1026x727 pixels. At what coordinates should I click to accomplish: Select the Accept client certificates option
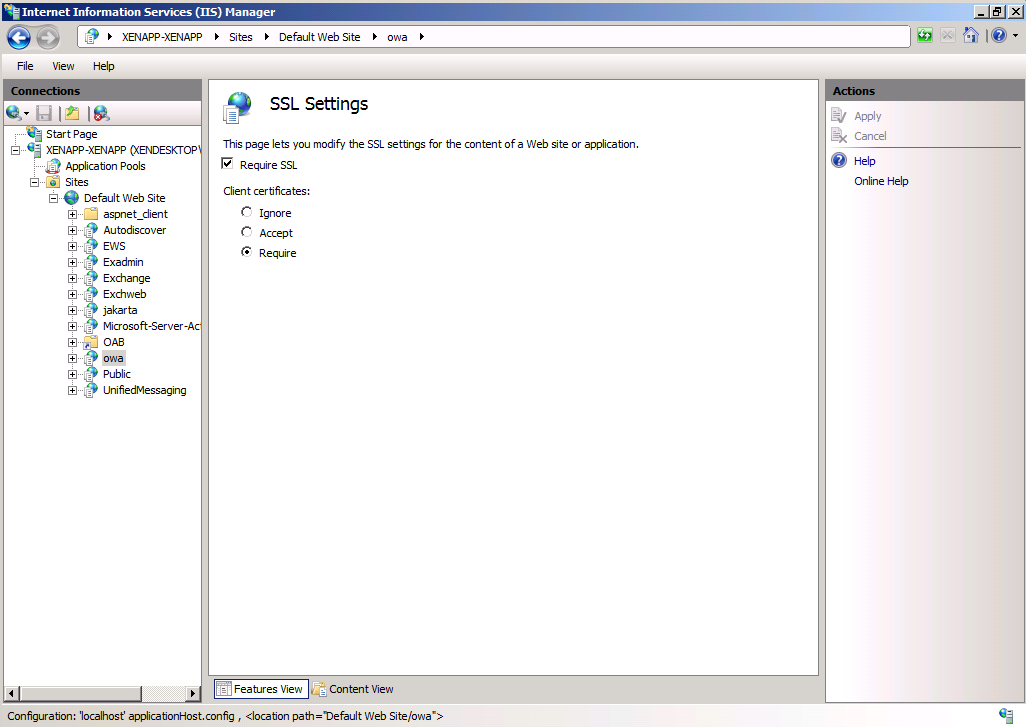pos(246,232)
